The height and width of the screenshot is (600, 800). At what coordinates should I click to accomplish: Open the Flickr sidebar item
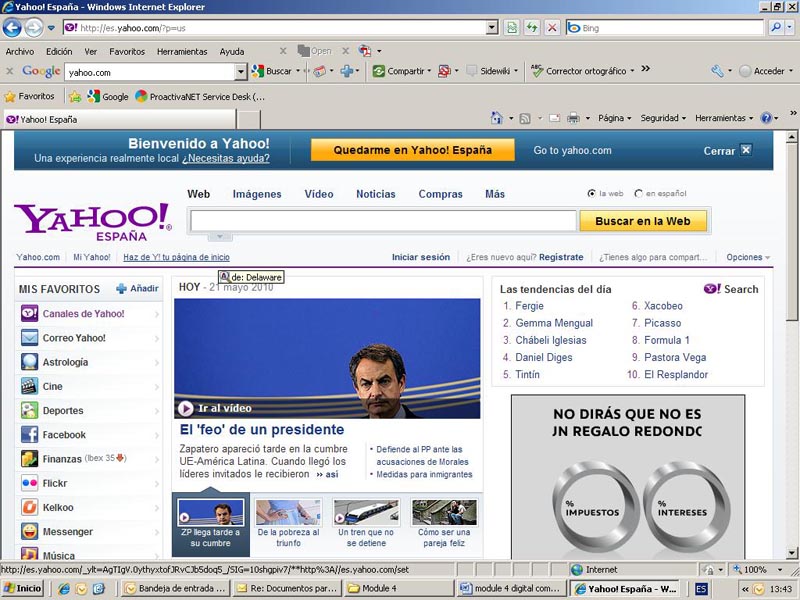point(55,483)
